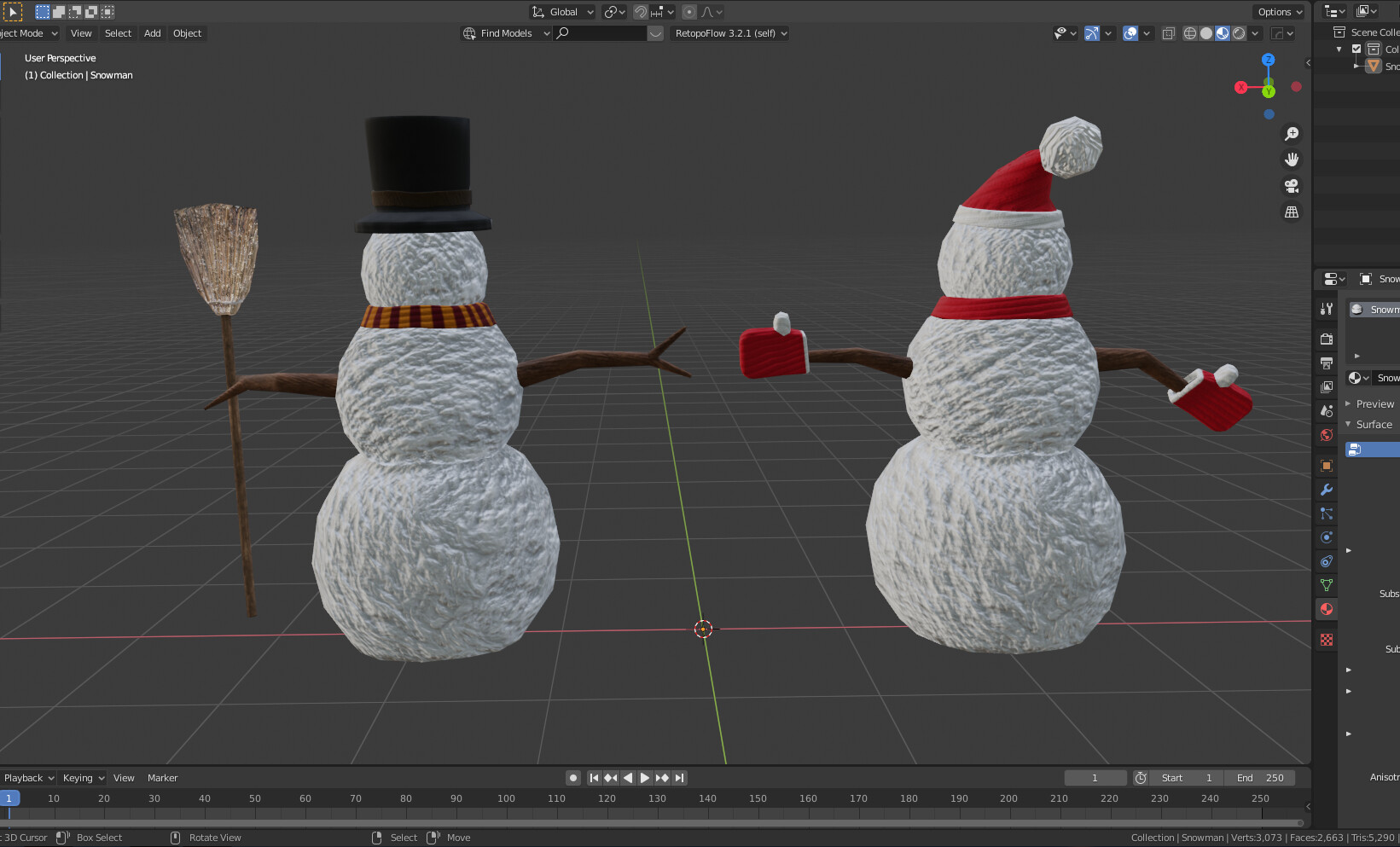Screen dimensions: 1400x847
Task: Switch viewport to Rendered shading mode
Action: click(1239, 33)
